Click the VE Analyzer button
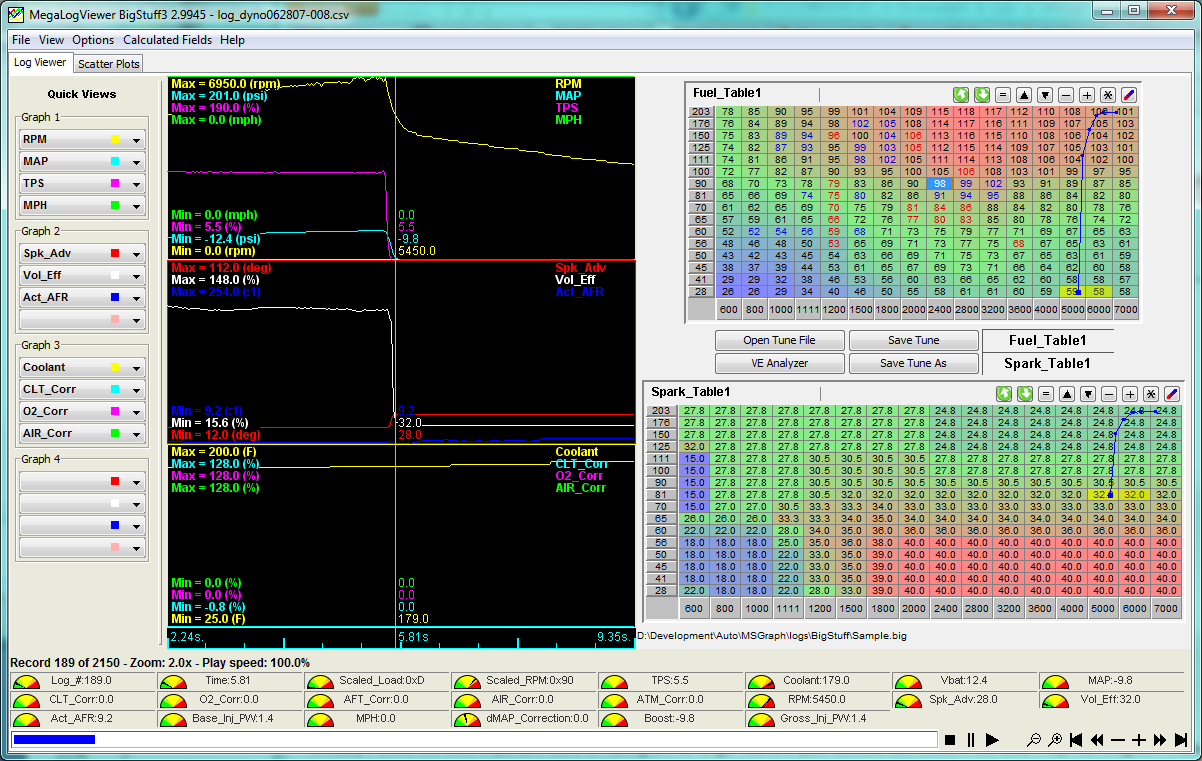This screenshot has height=761, width=1202. 779,363
